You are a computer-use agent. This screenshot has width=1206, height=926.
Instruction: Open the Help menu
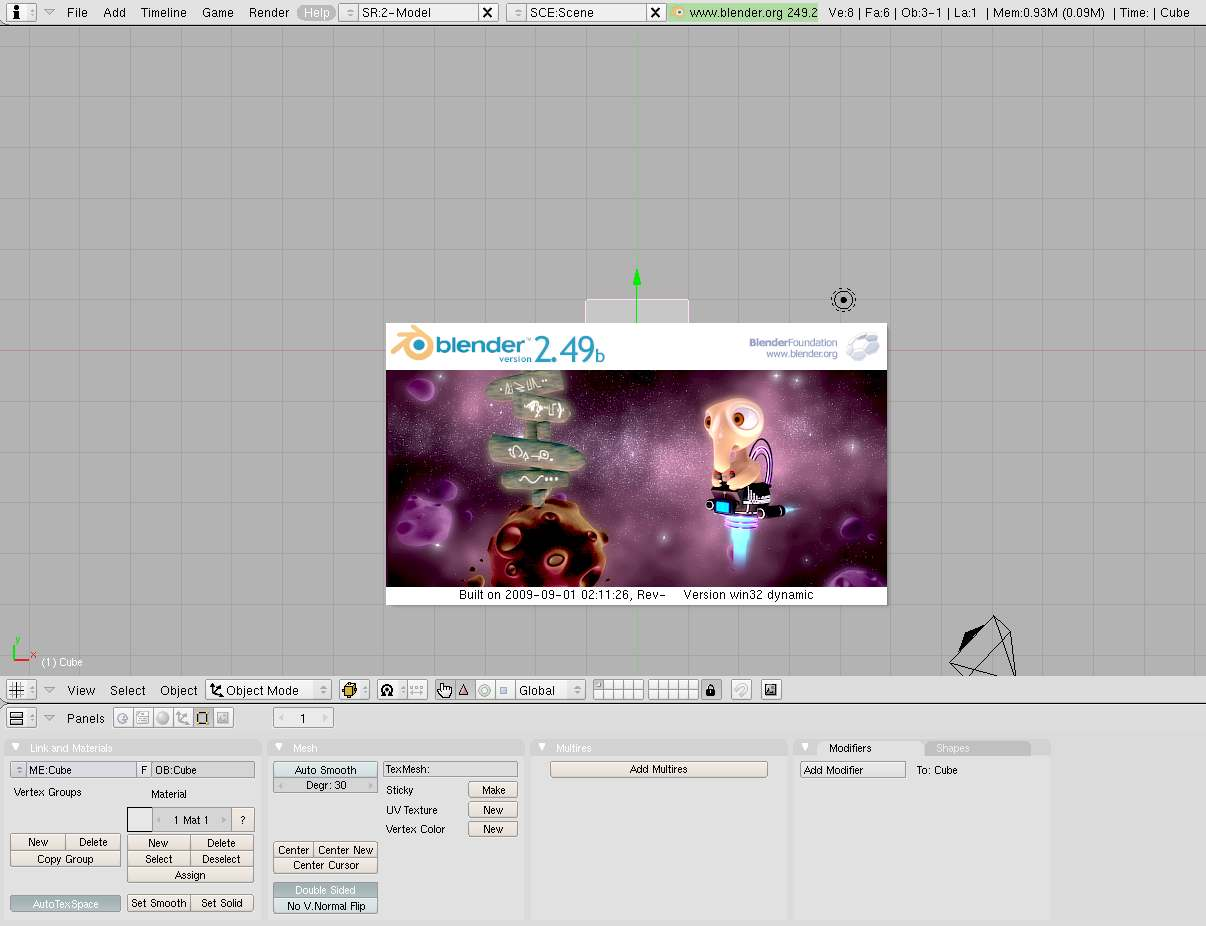317,12
